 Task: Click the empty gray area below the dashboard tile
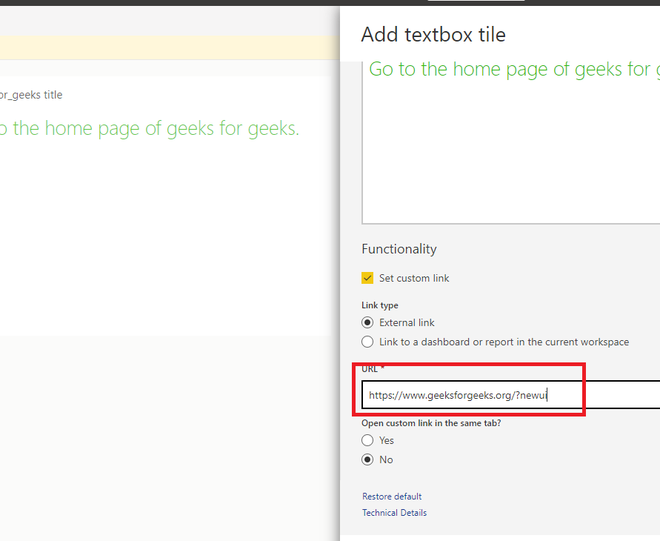170,430
